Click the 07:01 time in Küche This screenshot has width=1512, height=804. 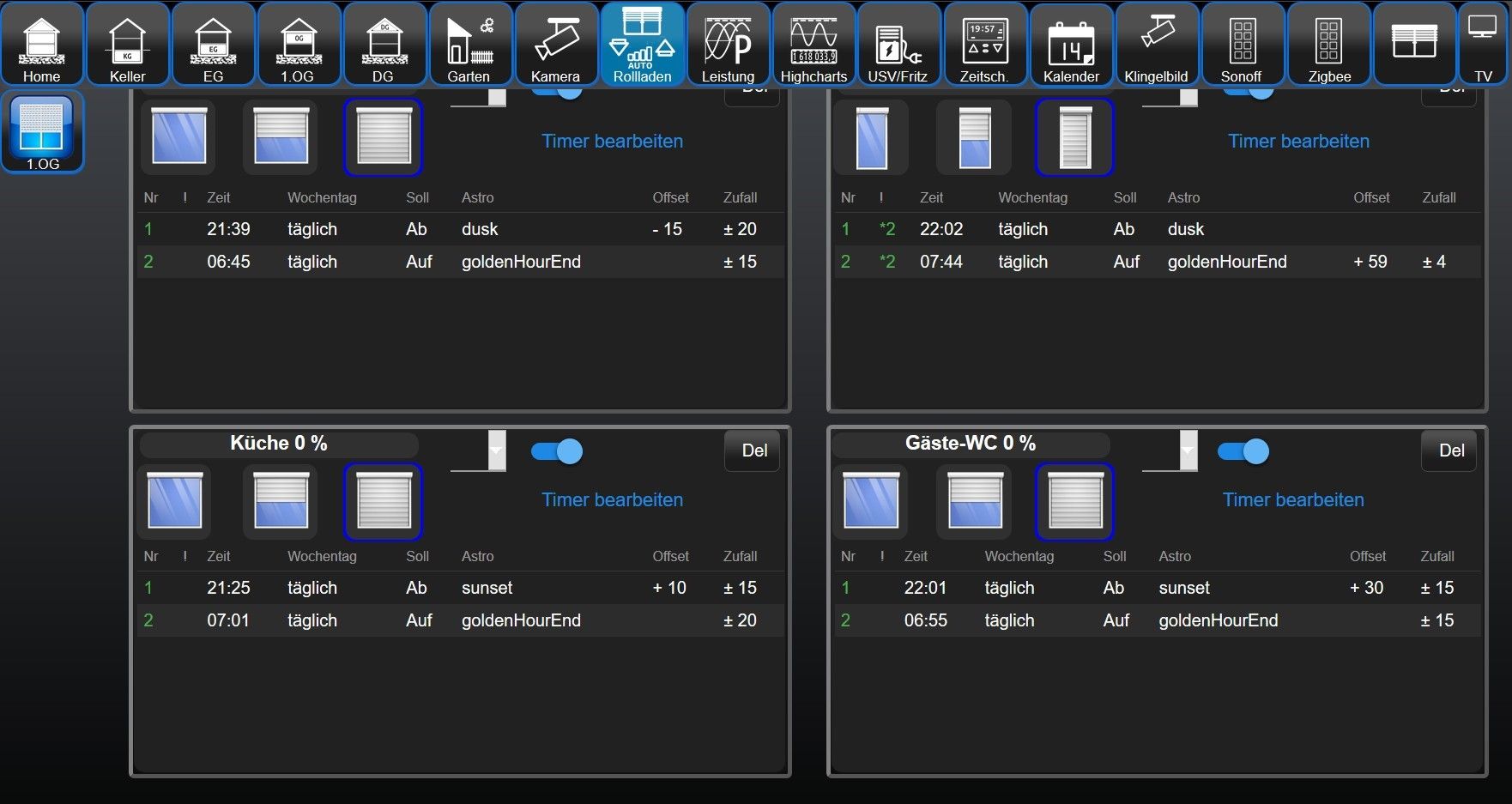click(x=228, y=620)
